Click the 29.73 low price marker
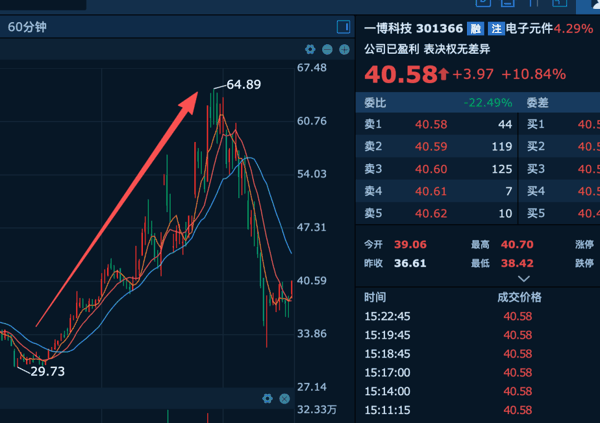The width and height of the screenshot is (600, 423). 47,371
